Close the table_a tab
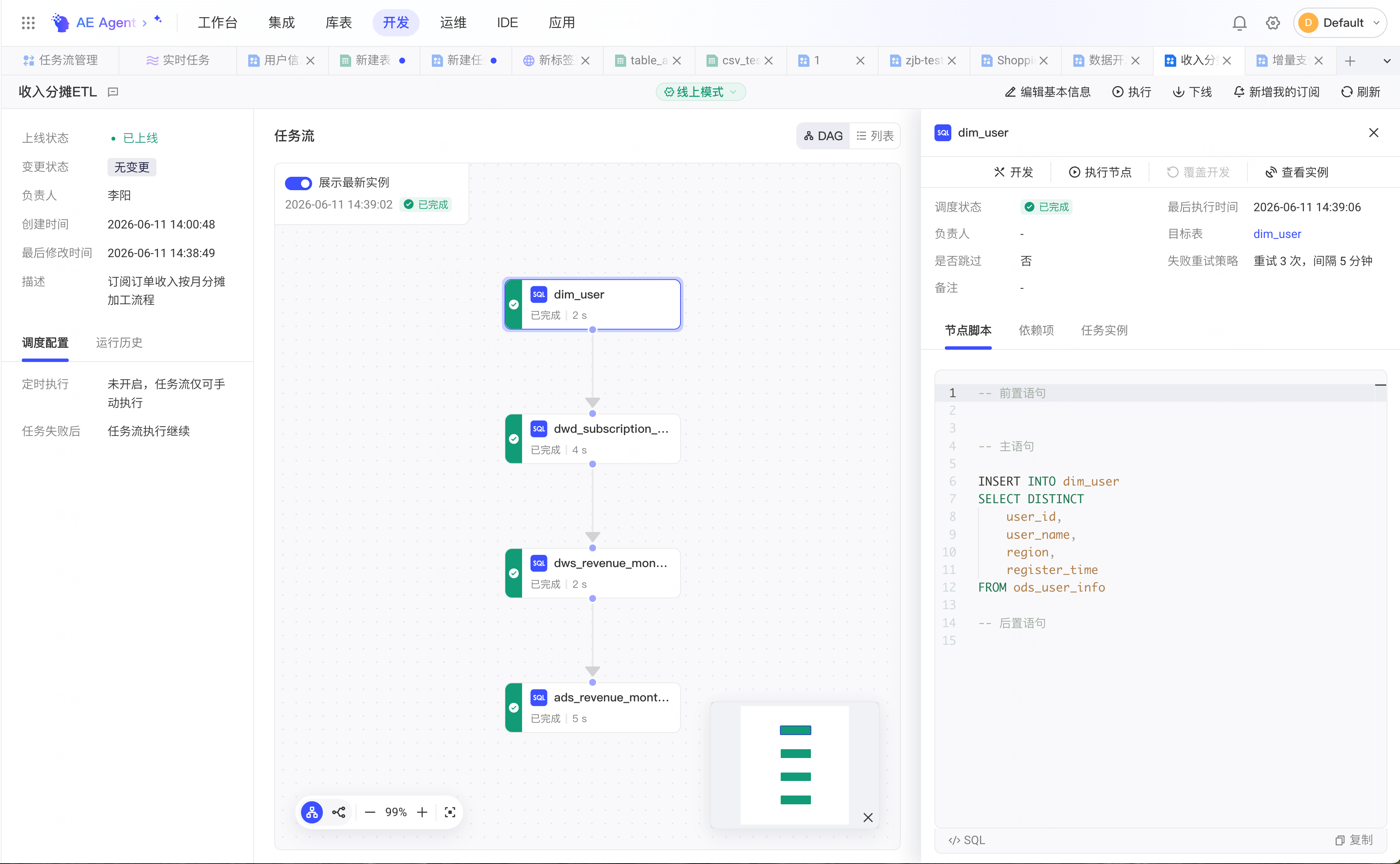Screen dimensions: 1400x864 pyautogui.click(x=677, y=60)
